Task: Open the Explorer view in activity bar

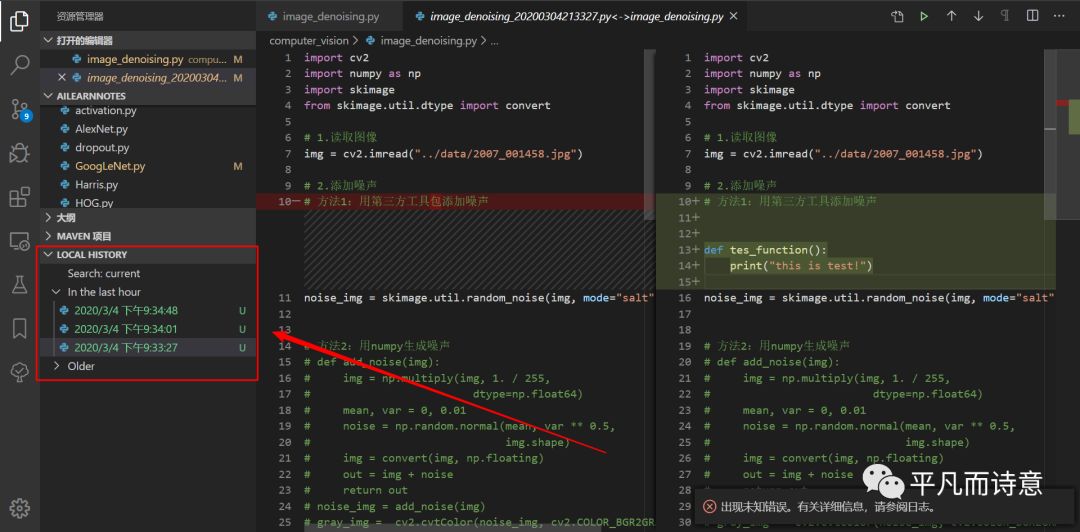Action: pyautogui.click(x=19, y=23)
